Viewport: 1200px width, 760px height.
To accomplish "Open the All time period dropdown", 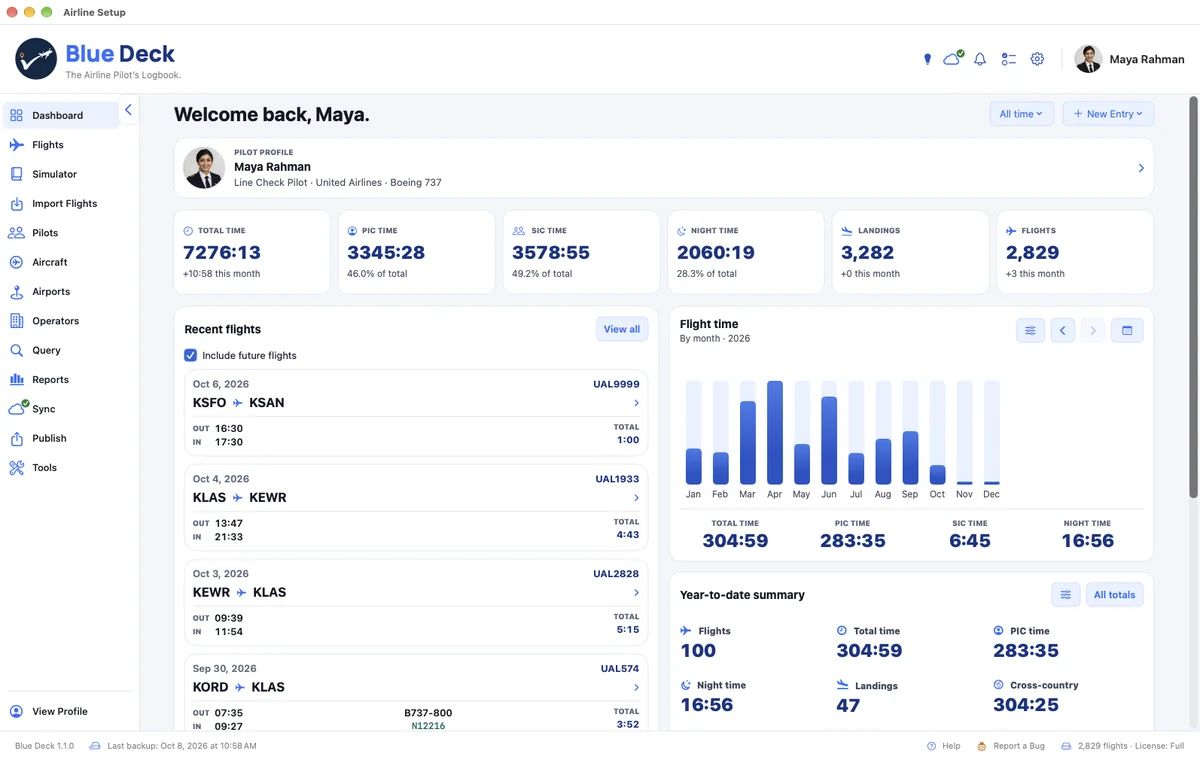I will click(1021, 114).
